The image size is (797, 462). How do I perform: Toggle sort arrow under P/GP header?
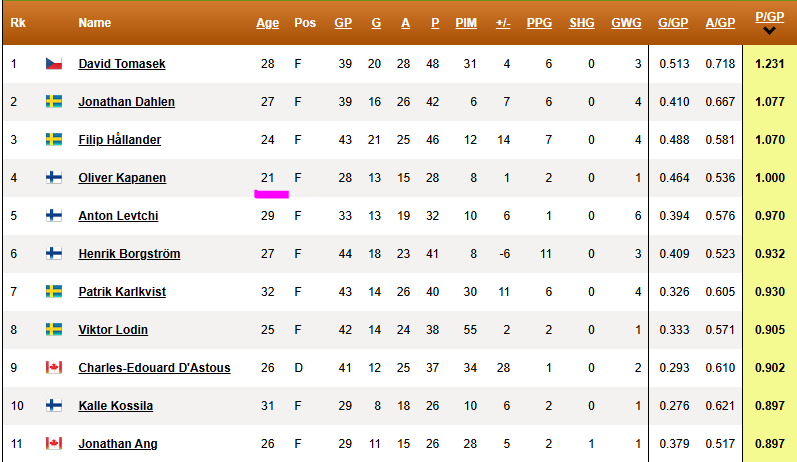(x=770, y=31)
